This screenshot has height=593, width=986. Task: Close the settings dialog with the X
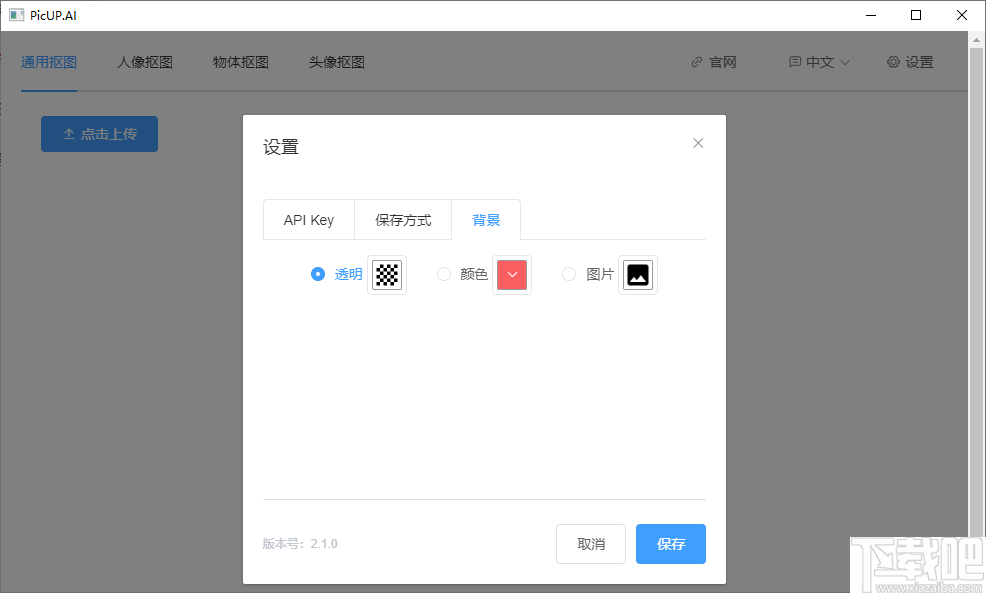tap(698, 143)
